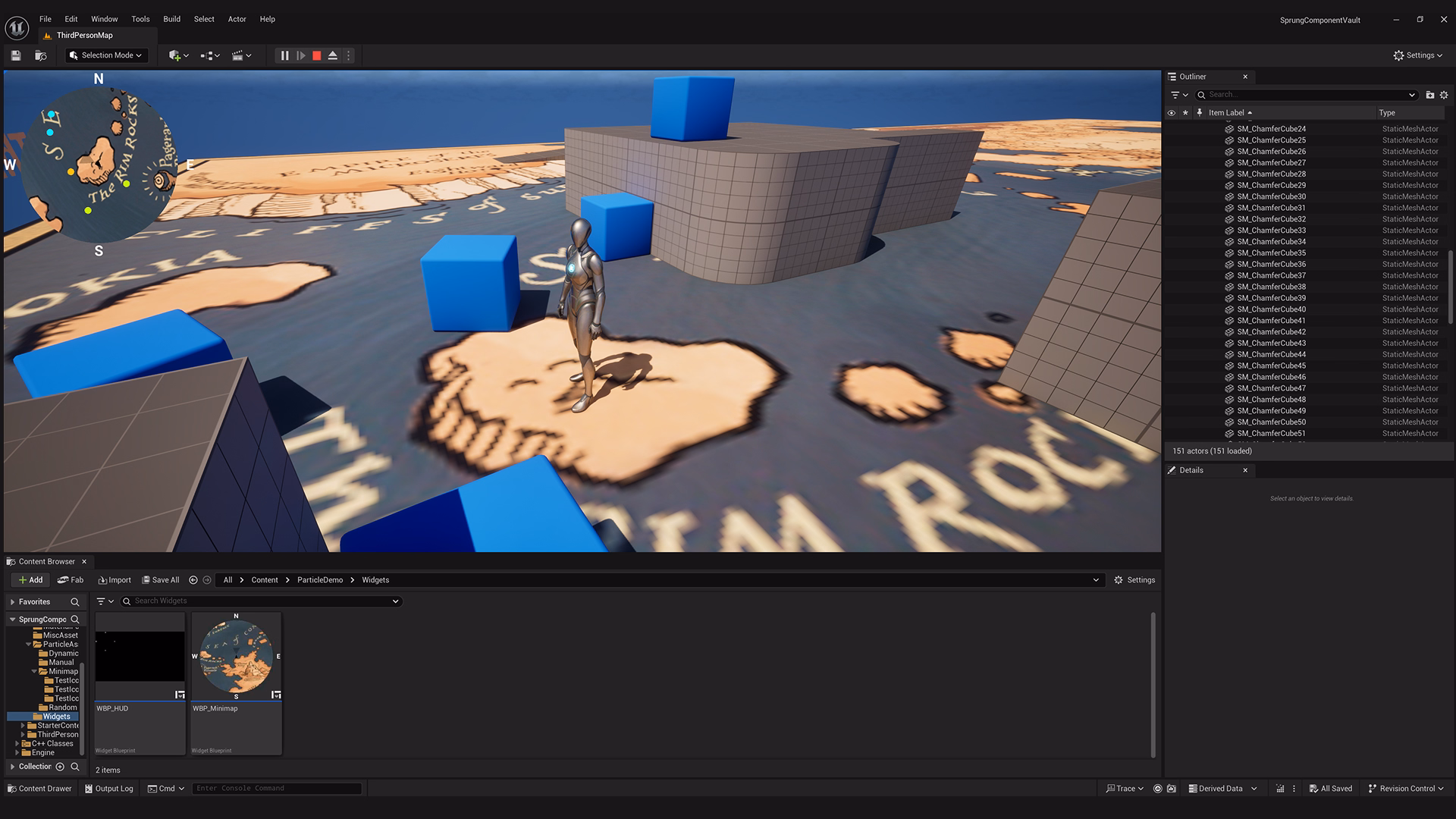1456x819 pixels.
Task: Save the current level with the floppy icon
Action: 16,55
